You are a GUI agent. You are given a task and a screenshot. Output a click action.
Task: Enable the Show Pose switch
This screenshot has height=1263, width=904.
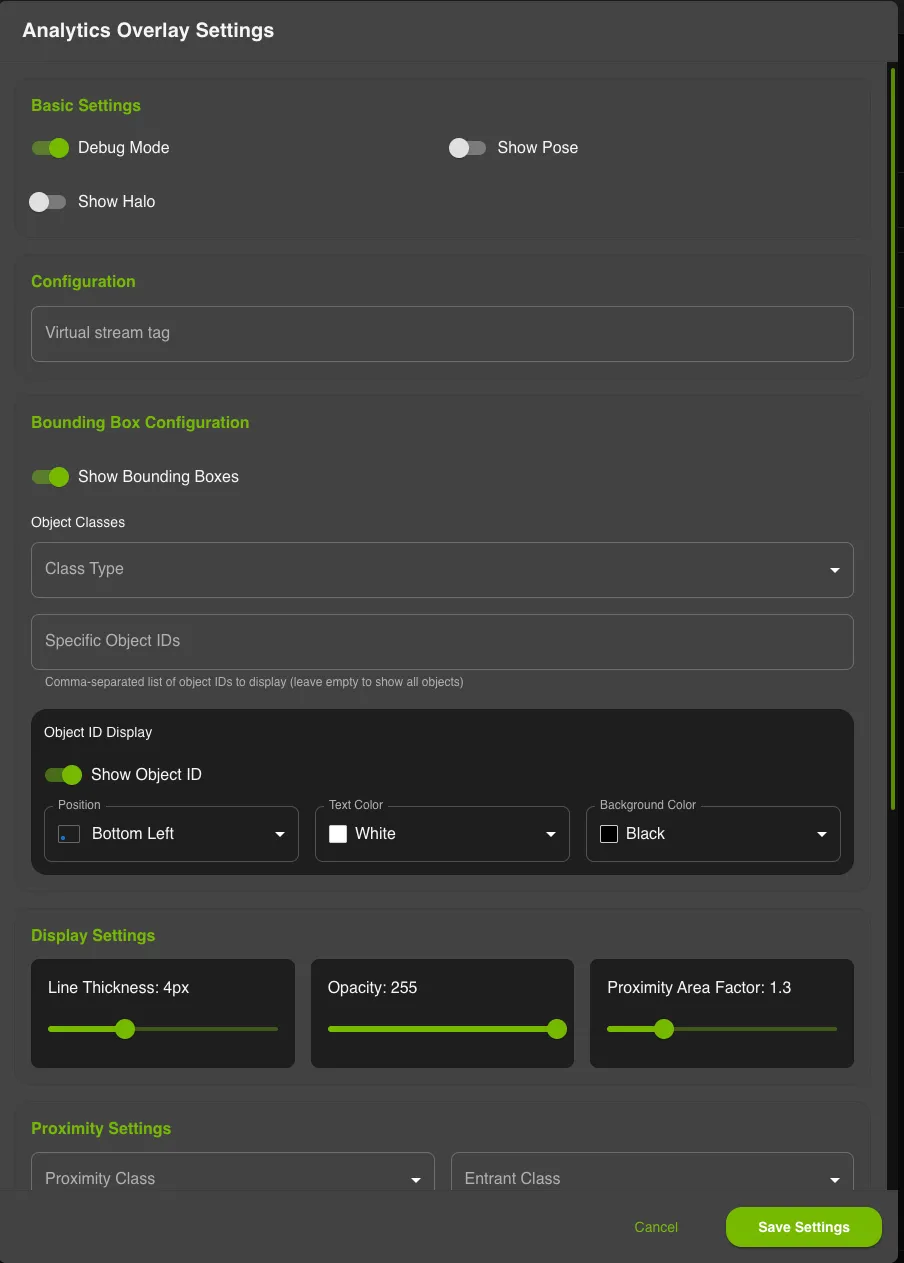(x=467, y=148)
